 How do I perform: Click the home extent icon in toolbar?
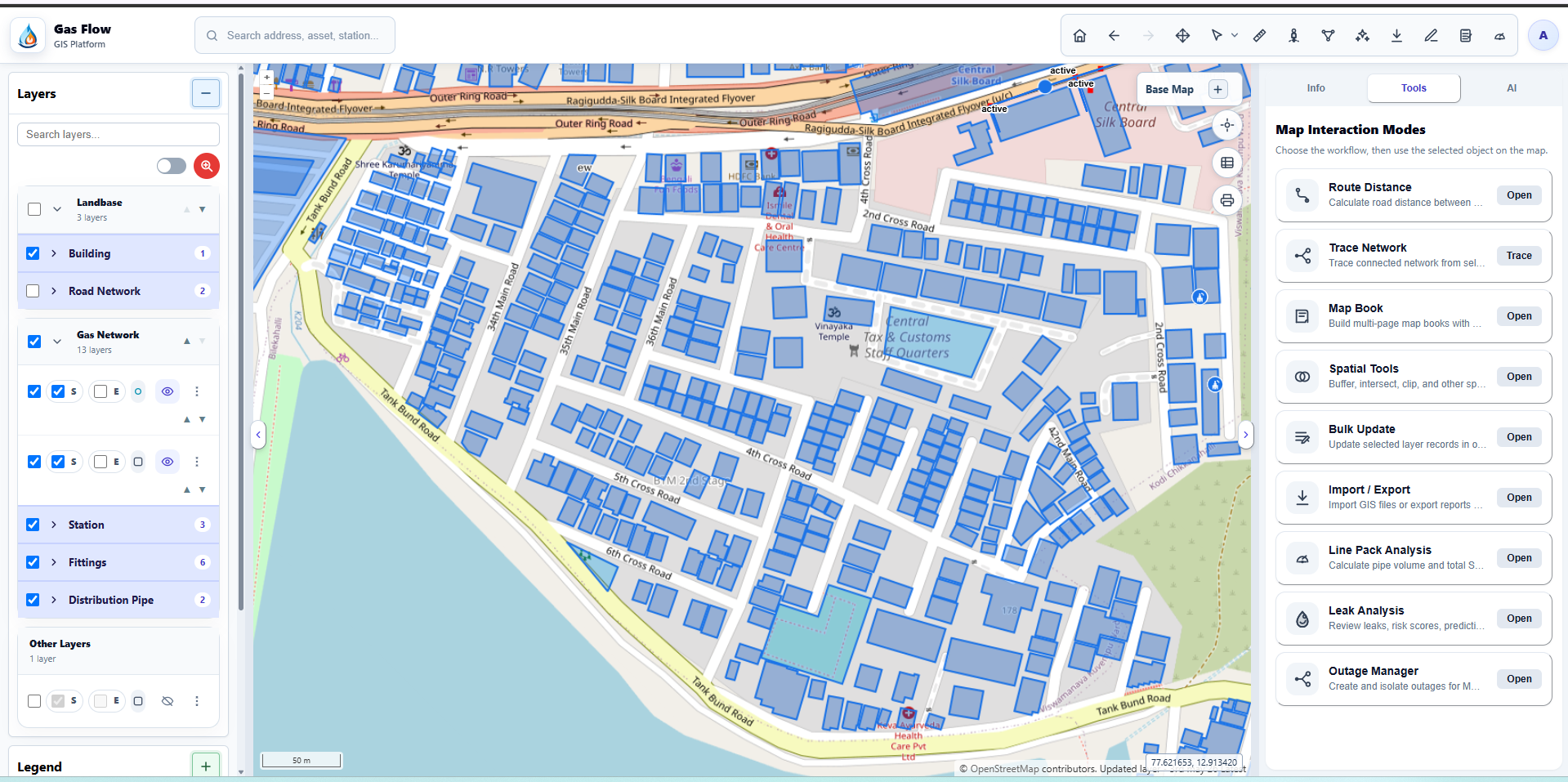(1079, 36)
